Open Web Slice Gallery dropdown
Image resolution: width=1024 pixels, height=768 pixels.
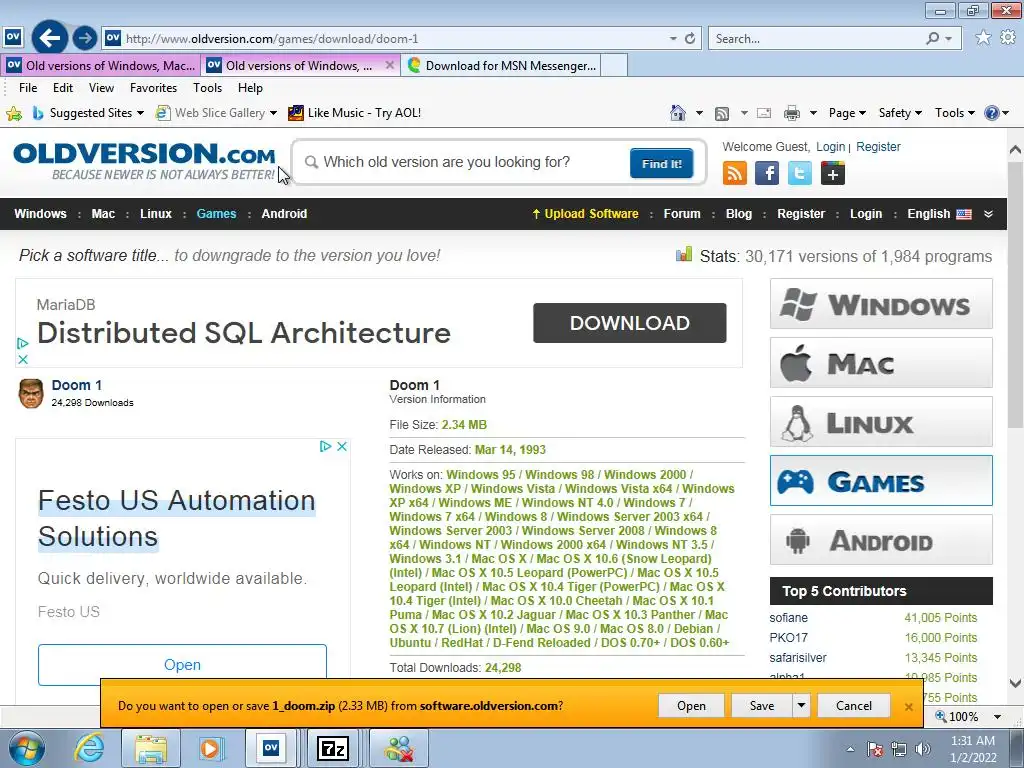pos(273,113)
